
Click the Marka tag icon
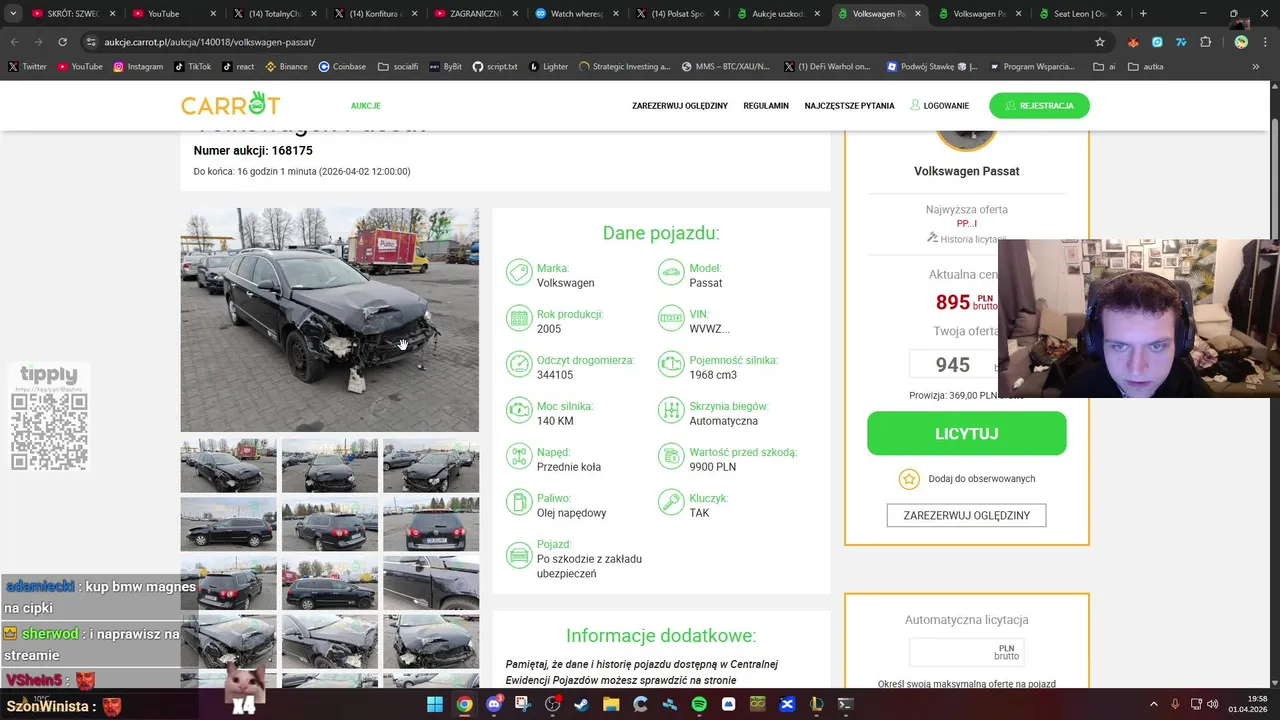tap(519, 273)
